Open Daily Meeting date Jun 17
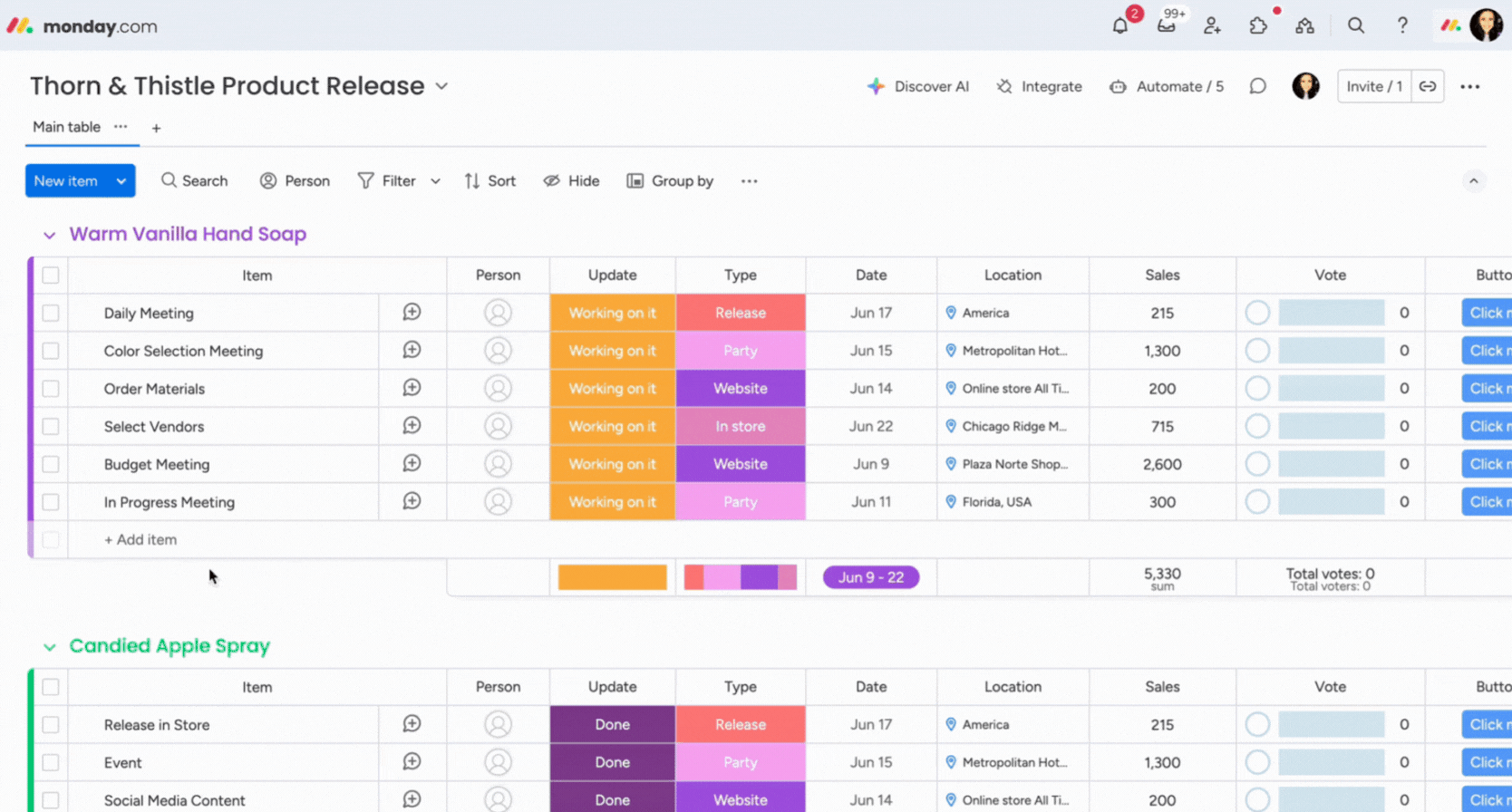 click(871, 313)
